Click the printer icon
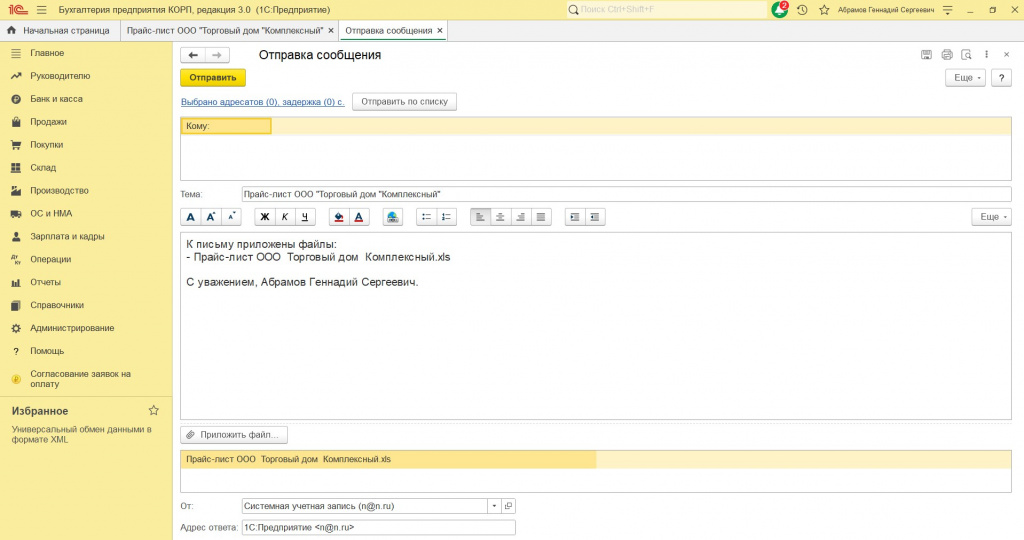 tap(947, 55)
